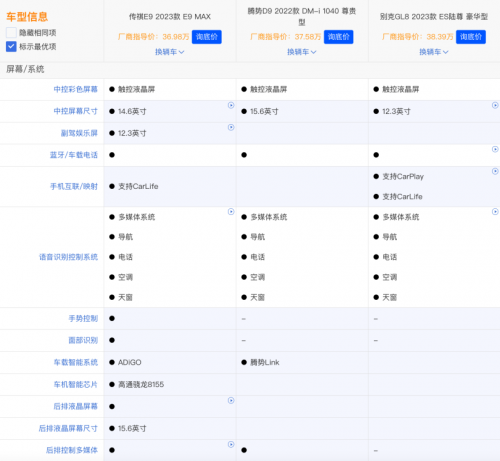Open the 后排控制多媒体 parameter link
Screen dimensions: 500x461
[x=72, y=450]
